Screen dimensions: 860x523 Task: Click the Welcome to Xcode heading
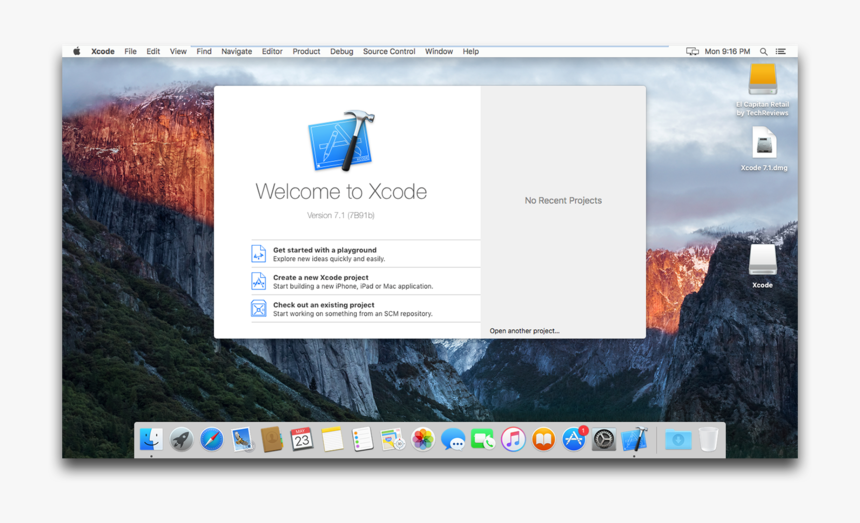pos(341,191)
